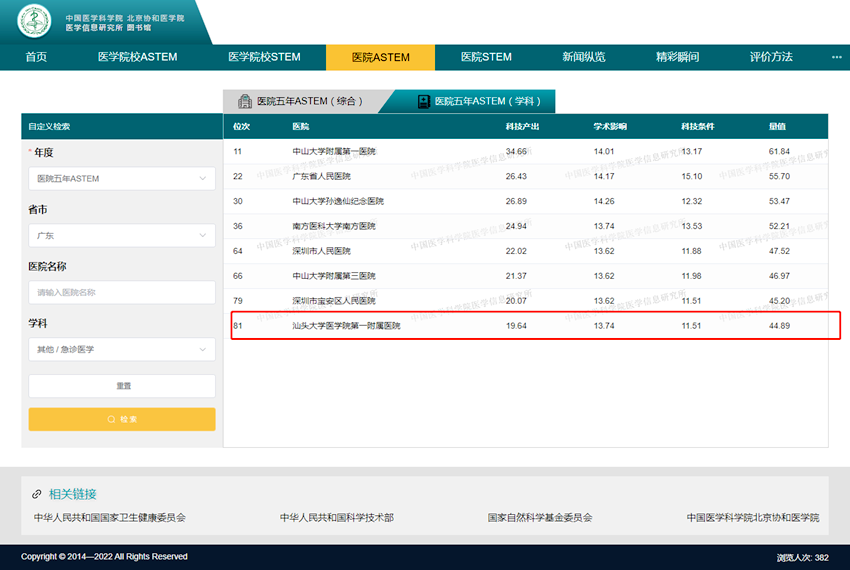Viewport: 850px width, 570px height.
Task: Click the building icon on 综合 tab
Action: pos(245,101)
